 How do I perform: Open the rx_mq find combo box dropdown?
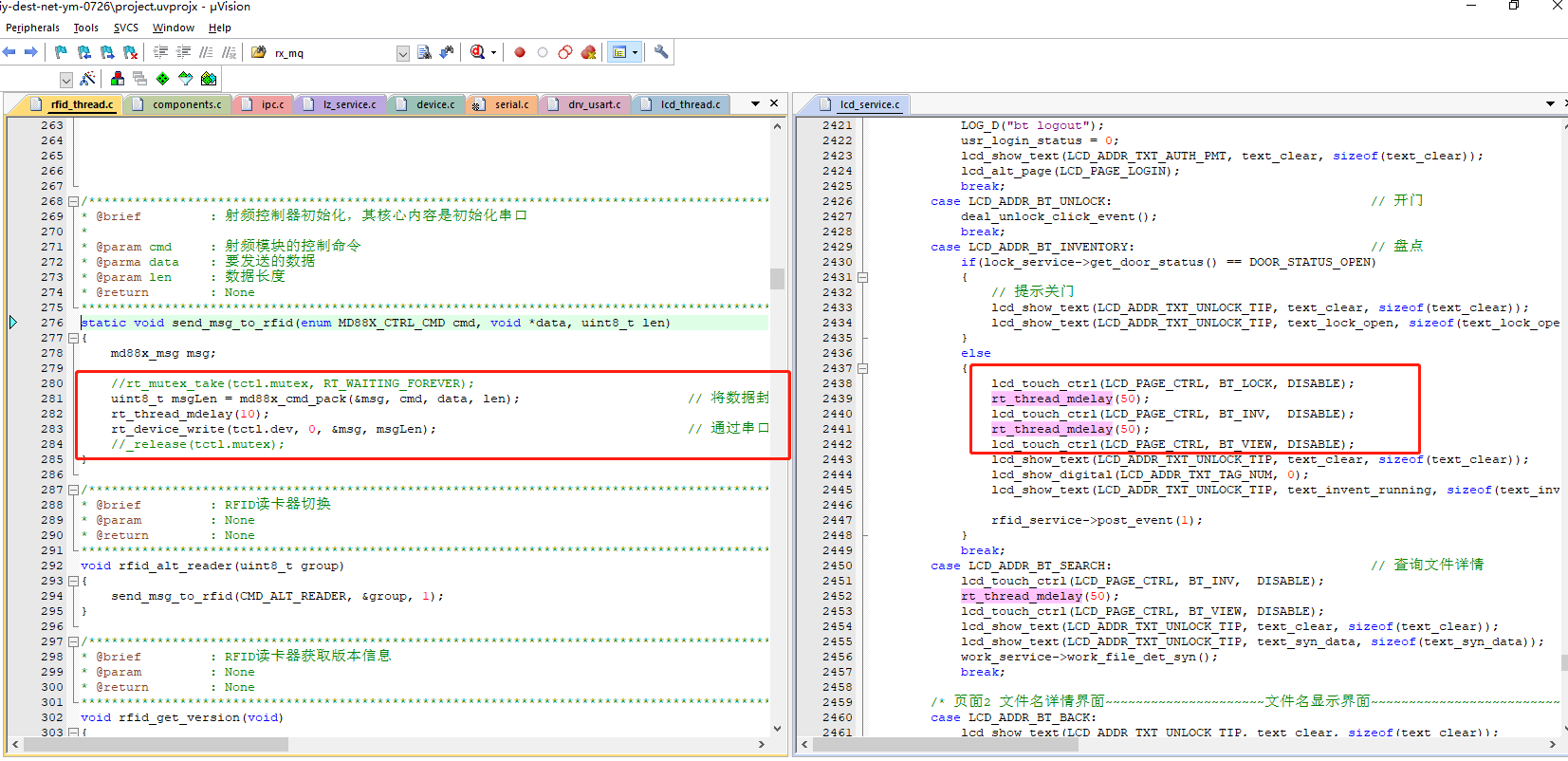pos(403,53)
